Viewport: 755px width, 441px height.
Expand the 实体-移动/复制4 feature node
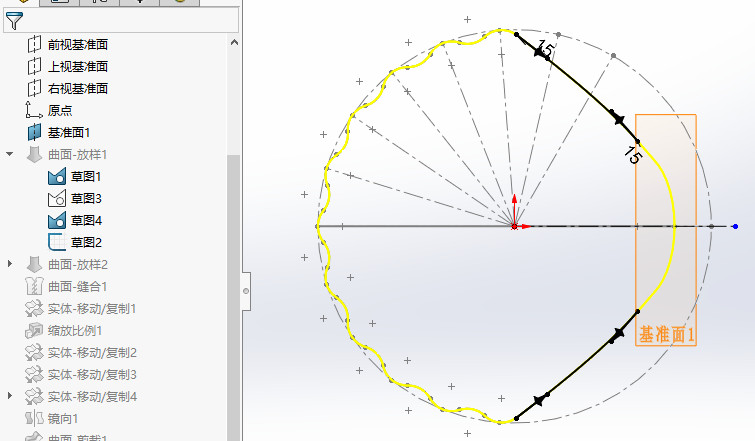(10, 396)
